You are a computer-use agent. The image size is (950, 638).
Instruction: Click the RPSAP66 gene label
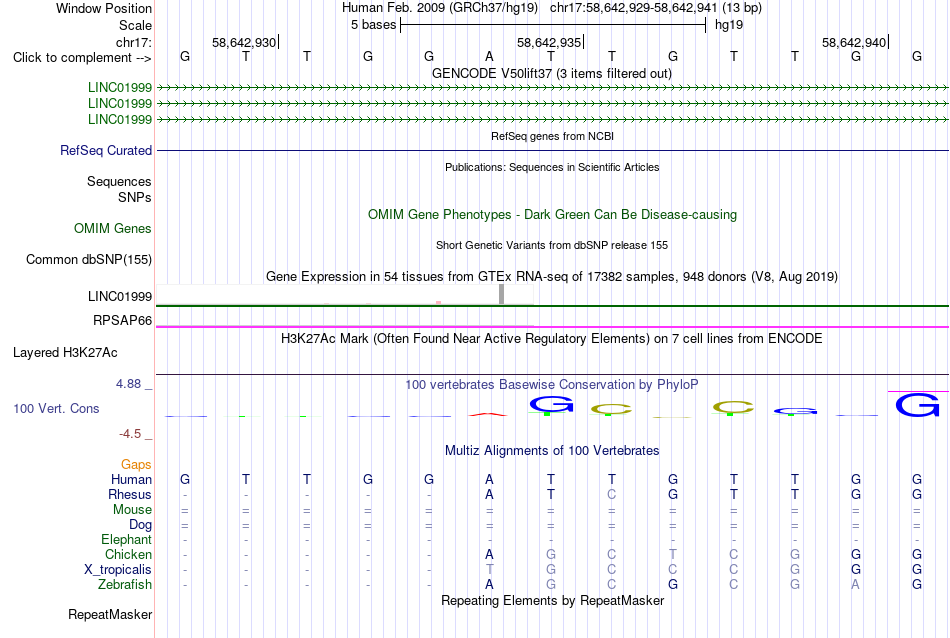pyautogui.click(x=122, y=321)
